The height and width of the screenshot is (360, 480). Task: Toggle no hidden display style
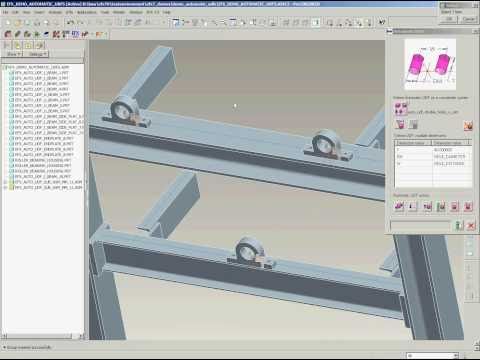[x=305, y=23]
